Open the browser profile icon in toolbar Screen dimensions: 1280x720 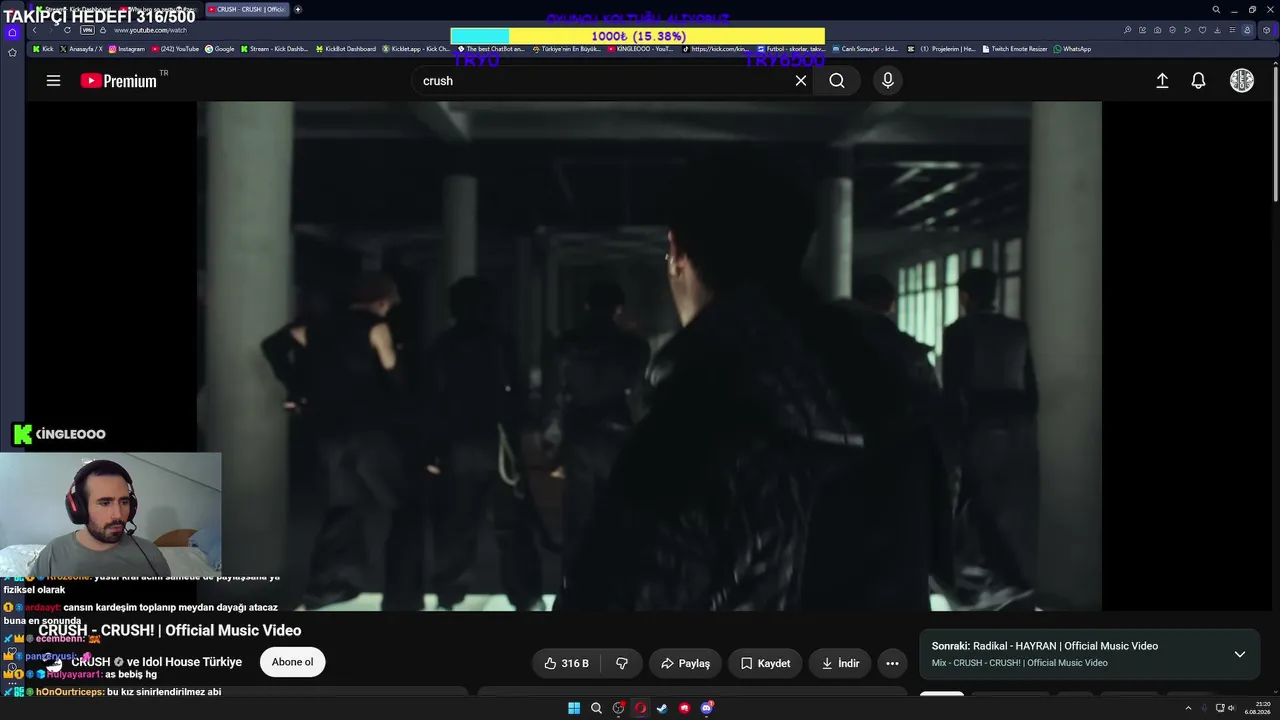[1247, 30]
